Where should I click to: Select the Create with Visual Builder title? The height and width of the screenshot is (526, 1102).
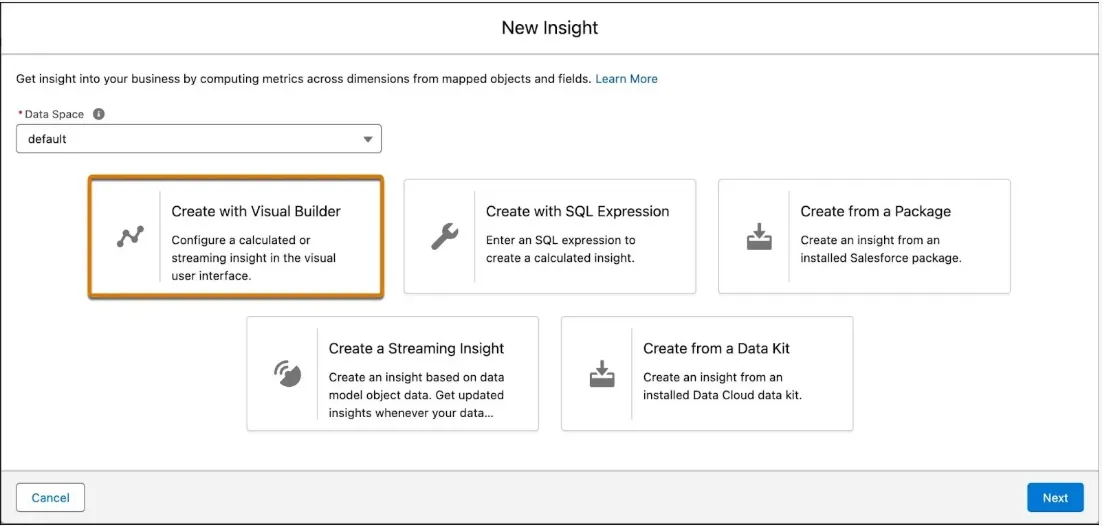coord(256,211)
